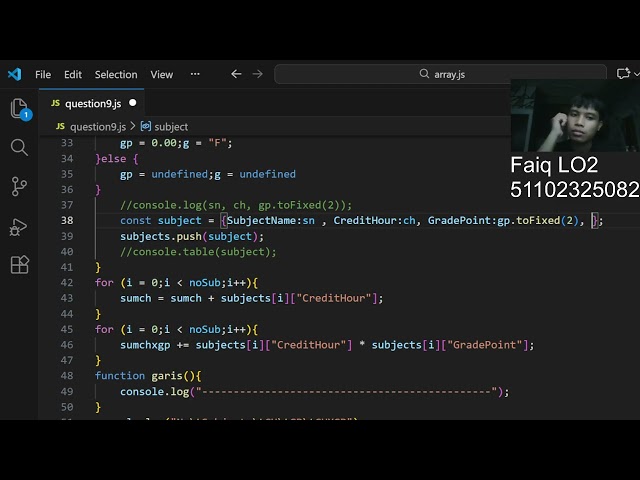Open the Explorer panel icon

19,109
